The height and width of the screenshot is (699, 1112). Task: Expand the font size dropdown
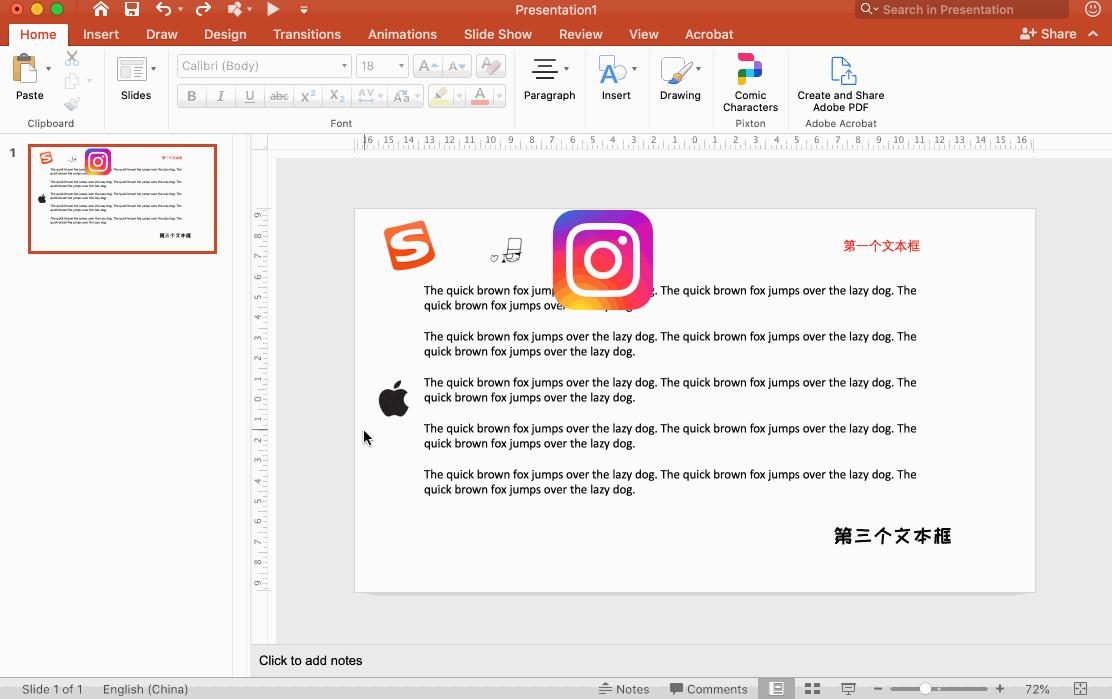coord(401,66)
